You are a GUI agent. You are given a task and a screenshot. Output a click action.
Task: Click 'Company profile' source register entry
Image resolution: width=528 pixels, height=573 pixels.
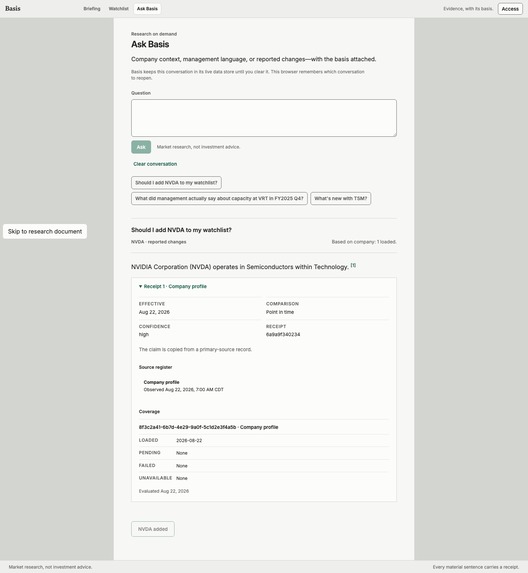click(x=162, y=382)
